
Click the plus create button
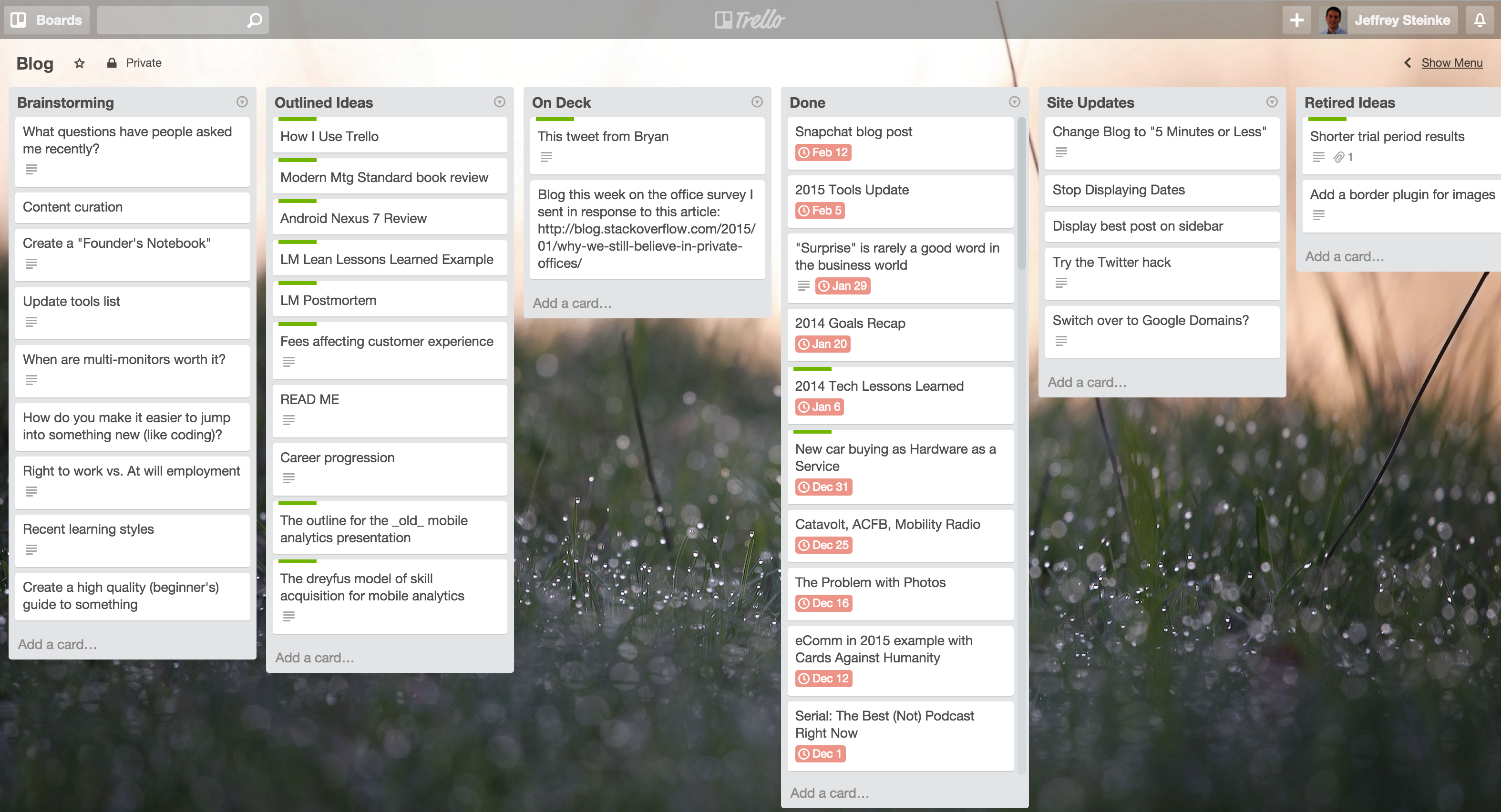(x=1296, y=20)
